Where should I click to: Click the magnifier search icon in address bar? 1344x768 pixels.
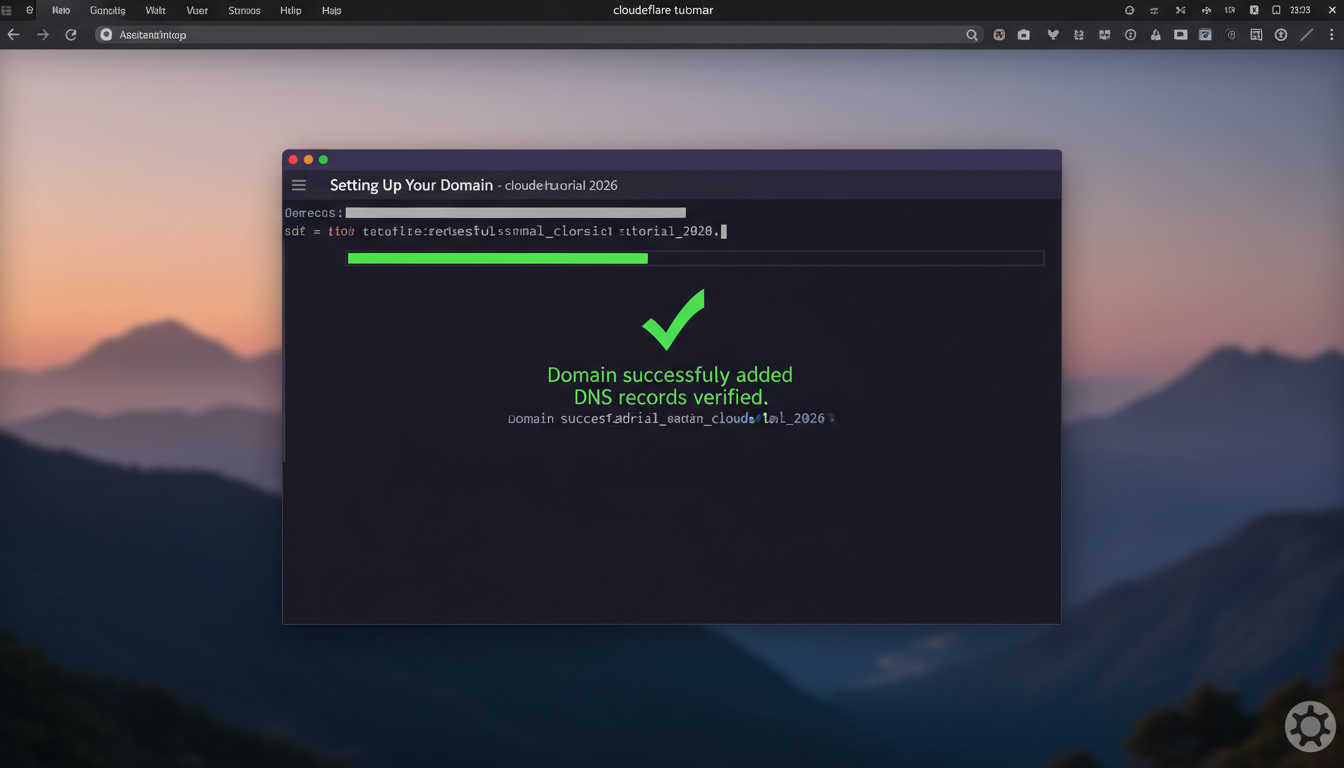pos(971,34)
